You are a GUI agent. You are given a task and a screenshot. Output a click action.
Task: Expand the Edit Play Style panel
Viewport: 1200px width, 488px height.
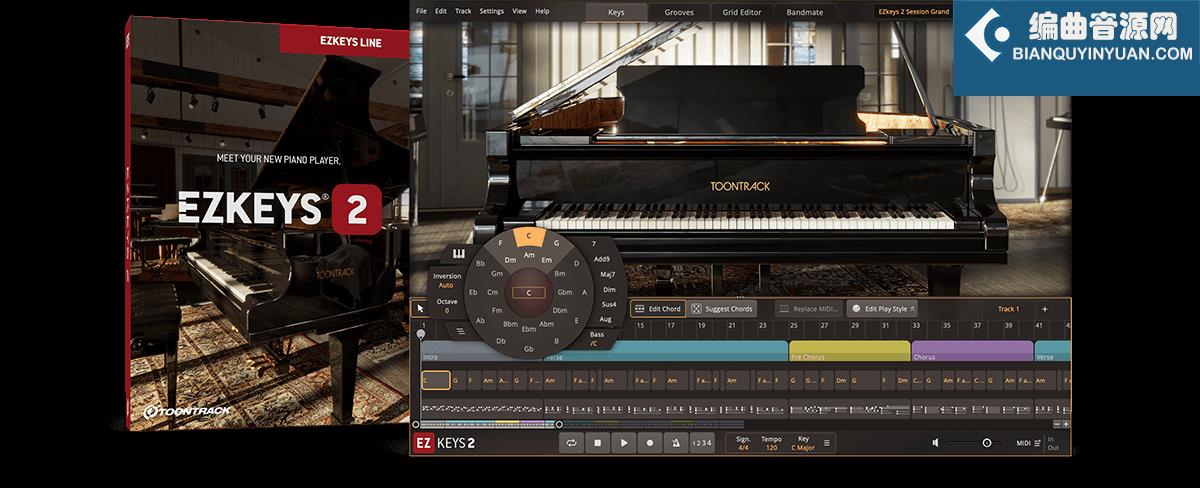pos(883,309)
